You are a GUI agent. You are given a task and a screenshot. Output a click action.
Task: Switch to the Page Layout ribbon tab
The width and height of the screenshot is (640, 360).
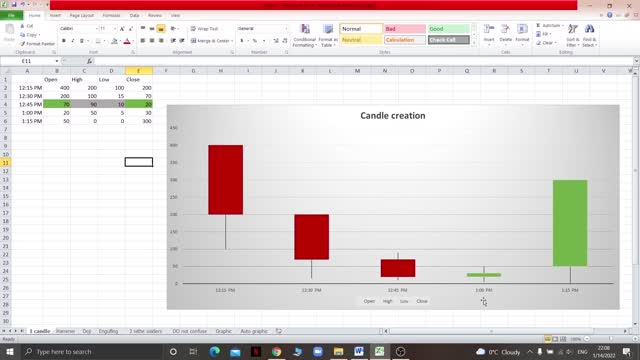(x=82, y=15)
